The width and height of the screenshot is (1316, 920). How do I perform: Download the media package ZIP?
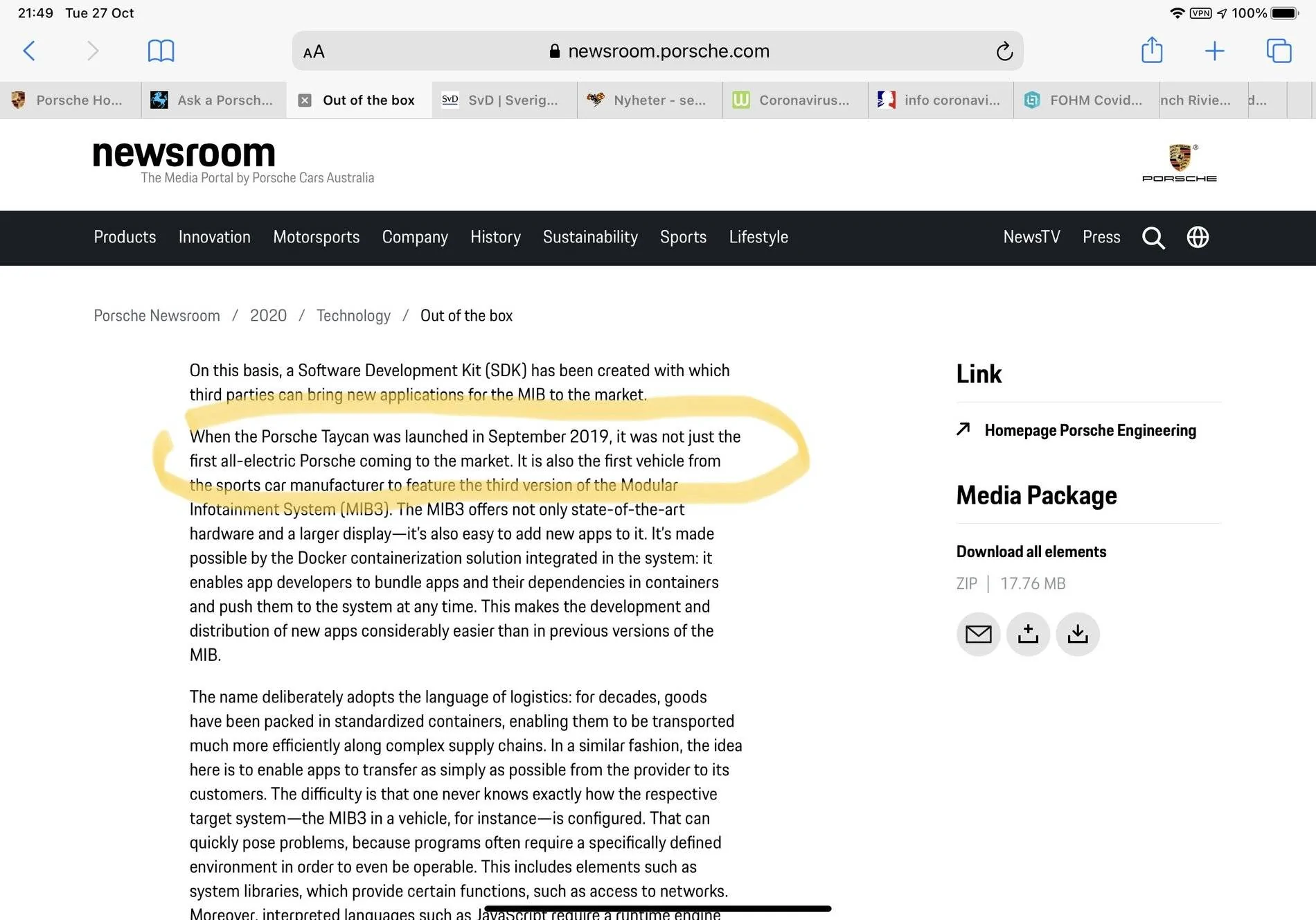click(x=1078, y=634)
